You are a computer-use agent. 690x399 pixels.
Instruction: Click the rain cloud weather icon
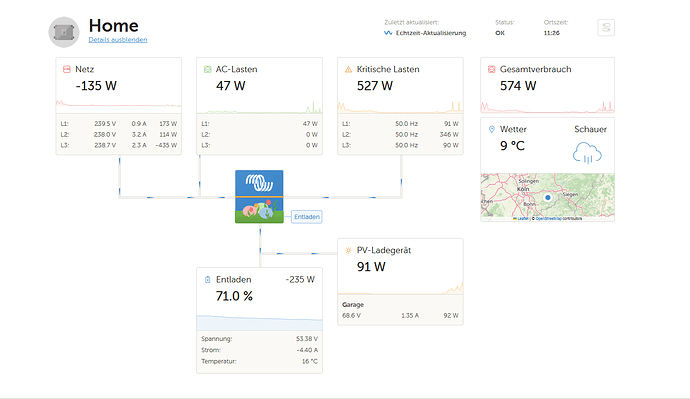[x=587, y=153]
